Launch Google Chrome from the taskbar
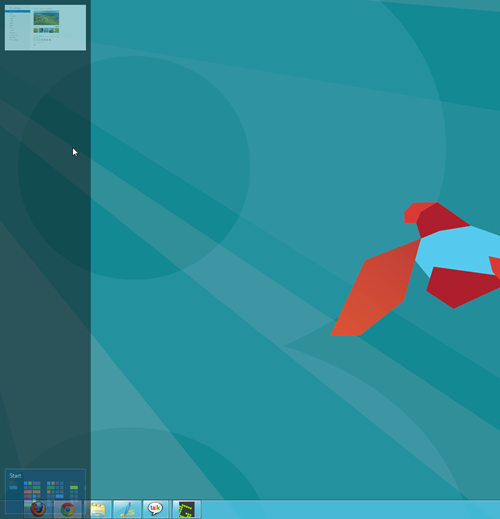 click(x=68, y=509)
